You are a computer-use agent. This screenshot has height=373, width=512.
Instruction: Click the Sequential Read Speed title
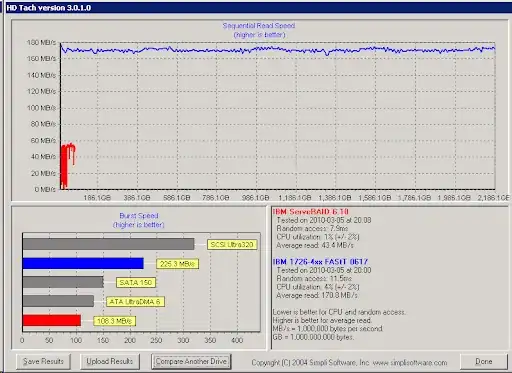(259, 26)
